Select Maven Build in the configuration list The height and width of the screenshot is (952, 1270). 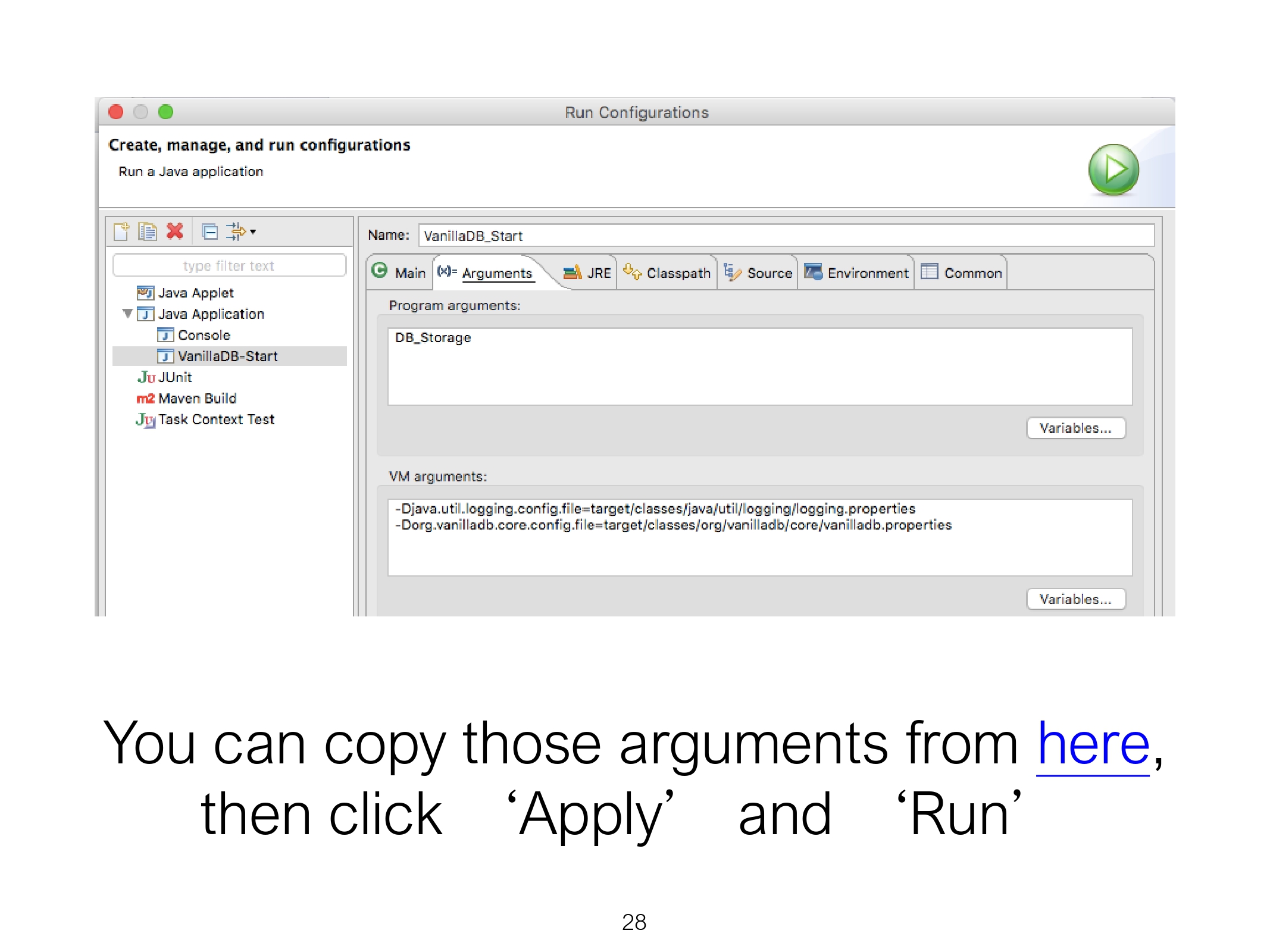(x=196, y=398)
